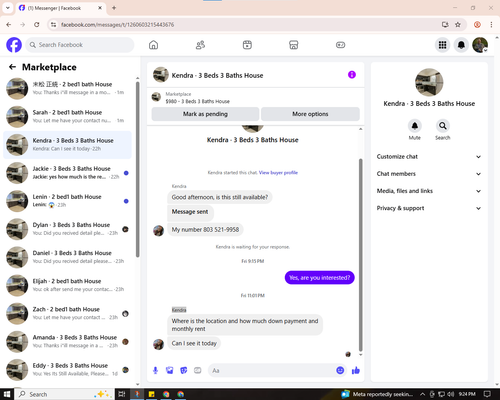Click the browser address bar URL
Screen dimensions: 500x400
(x=117, y=25)
